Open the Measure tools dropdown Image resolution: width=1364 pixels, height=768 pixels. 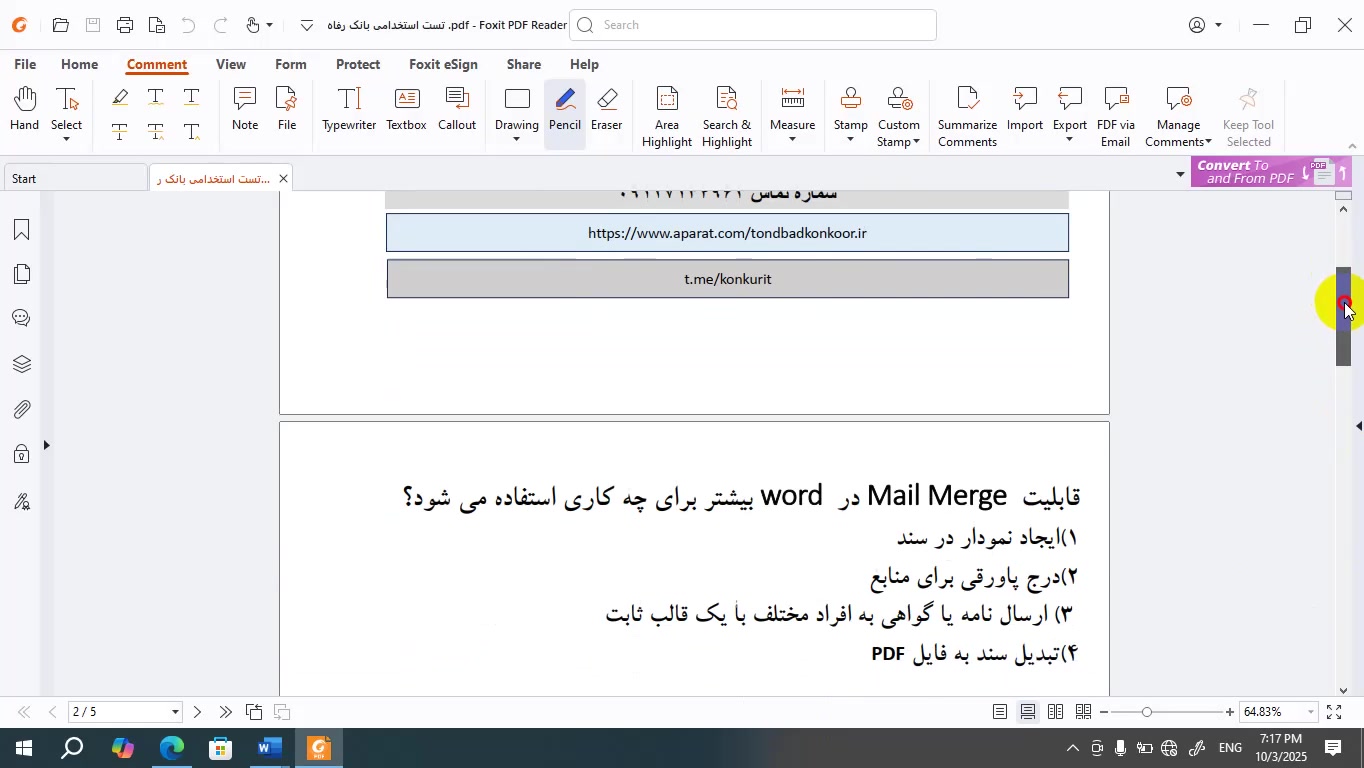tap(793, 139)
